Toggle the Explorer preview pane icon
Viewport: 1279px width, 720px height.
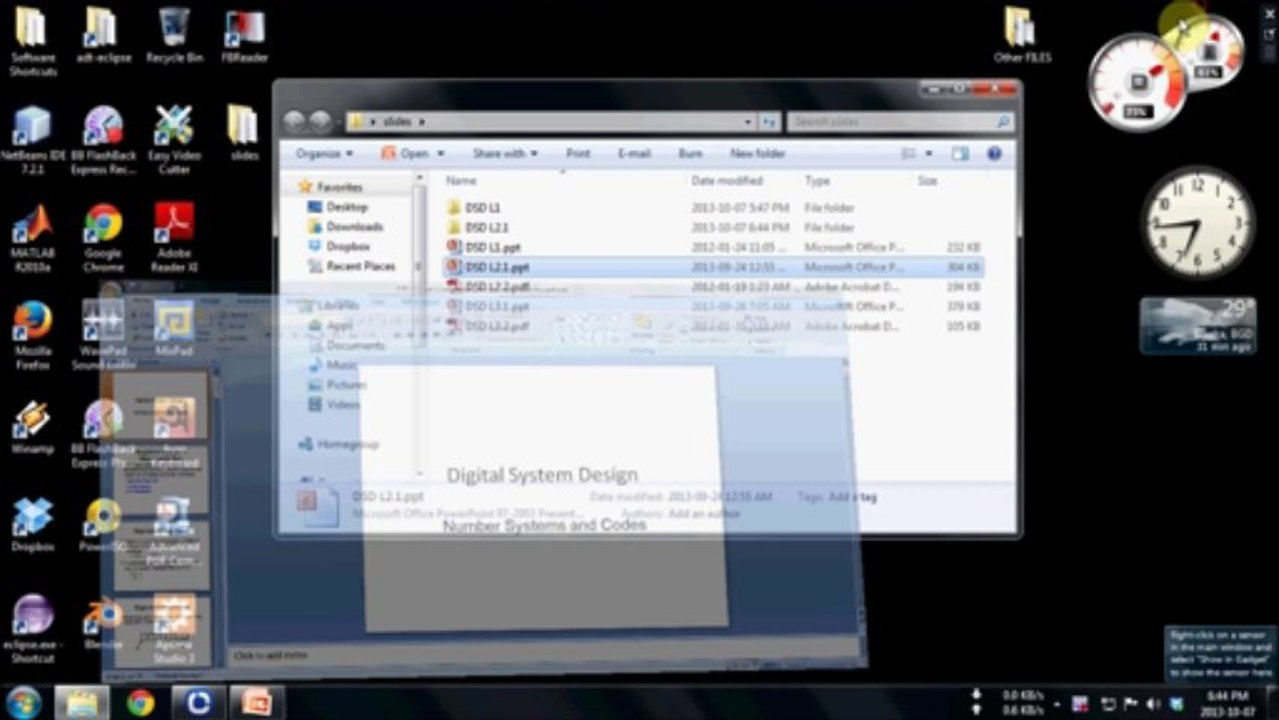point(960,154)
